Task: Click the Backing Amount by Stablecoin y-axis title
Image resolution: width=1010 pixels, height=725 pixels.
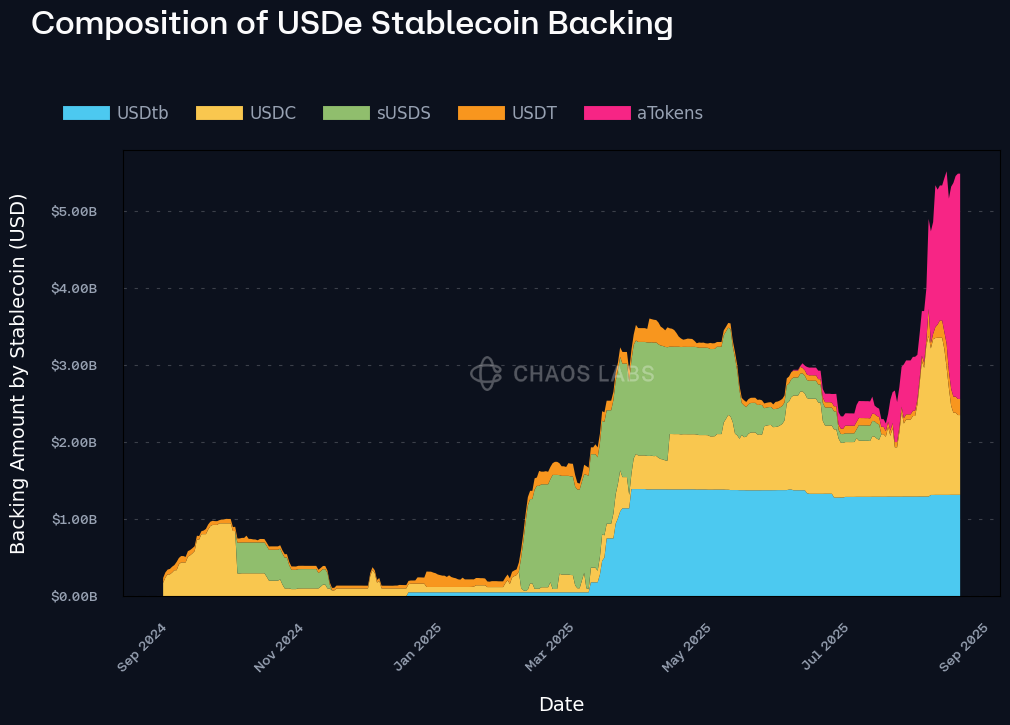Action: coord(19,373)
